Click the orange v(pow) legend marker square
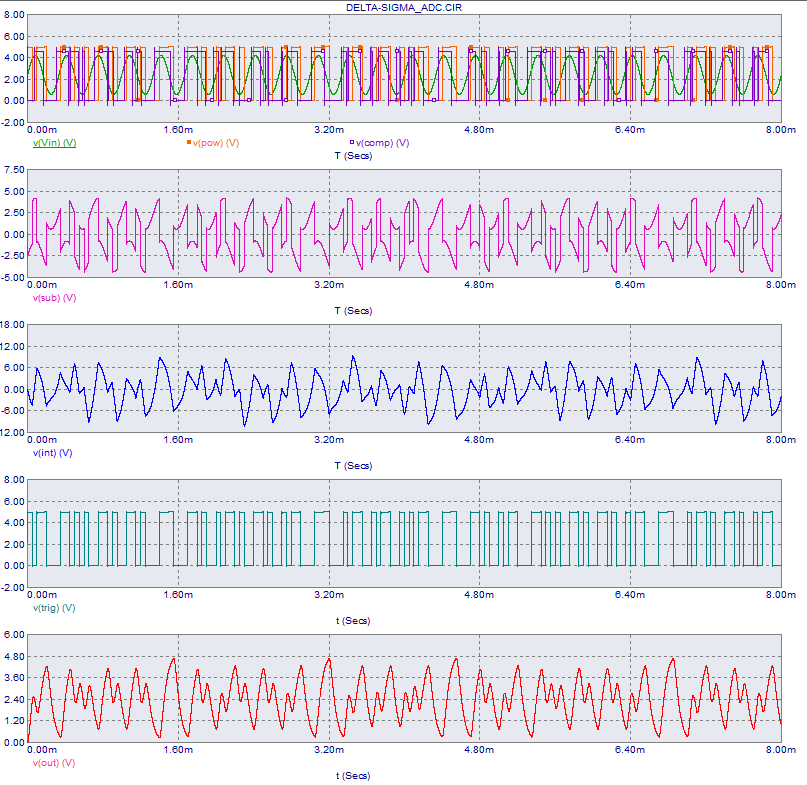 (x=189, y=143)
